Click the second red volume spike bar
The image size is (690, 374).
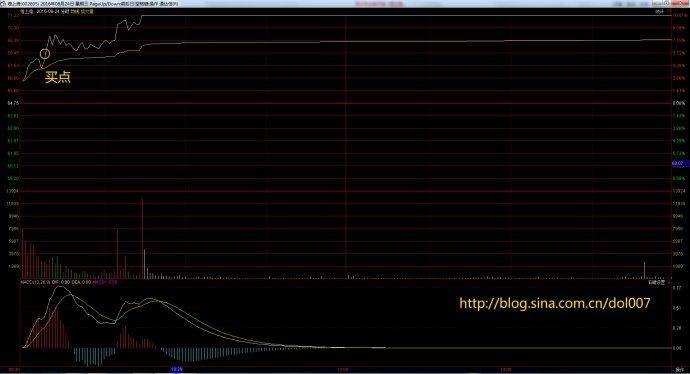click(117, 253)
